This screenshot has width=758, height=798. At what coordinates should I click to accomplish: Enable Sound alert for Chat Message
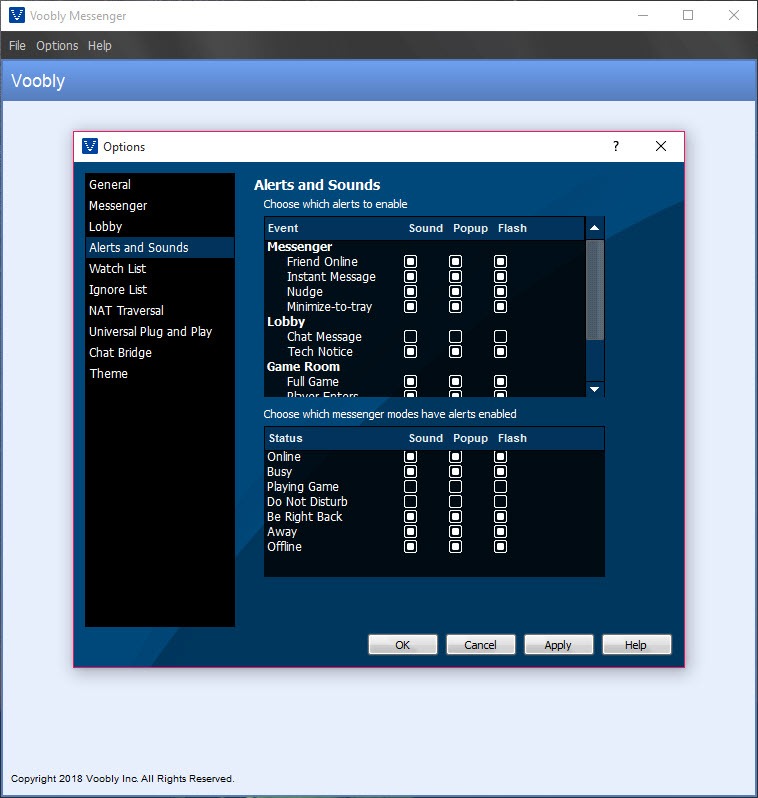pos(410,336)
